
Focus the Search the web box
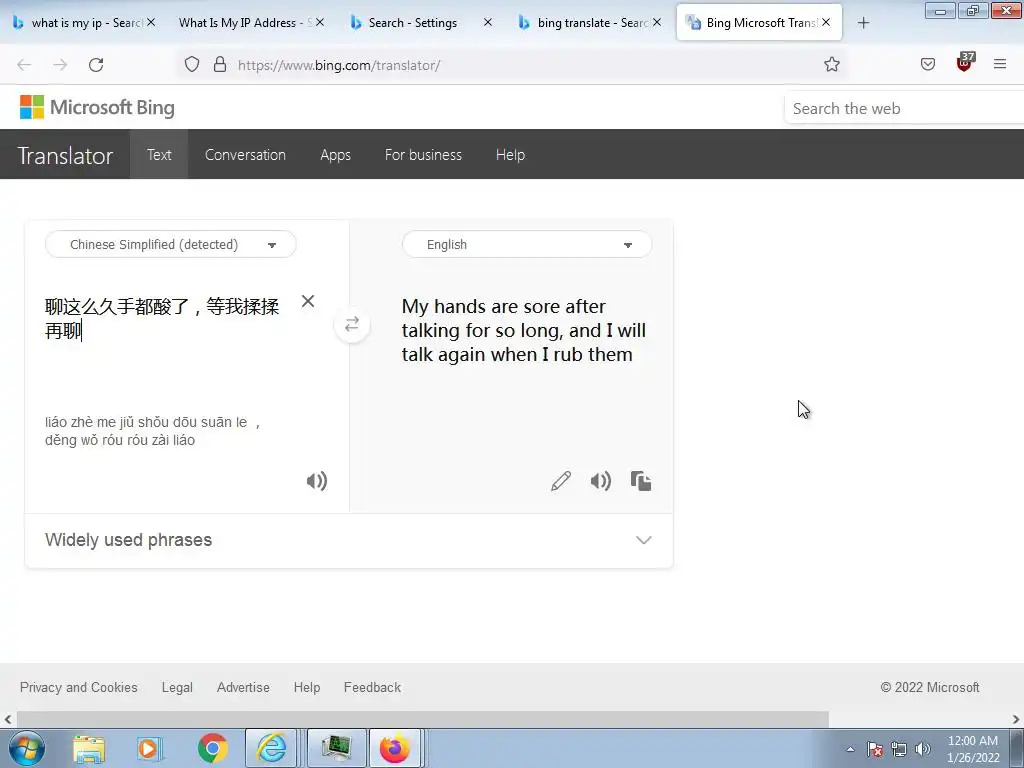904,108
